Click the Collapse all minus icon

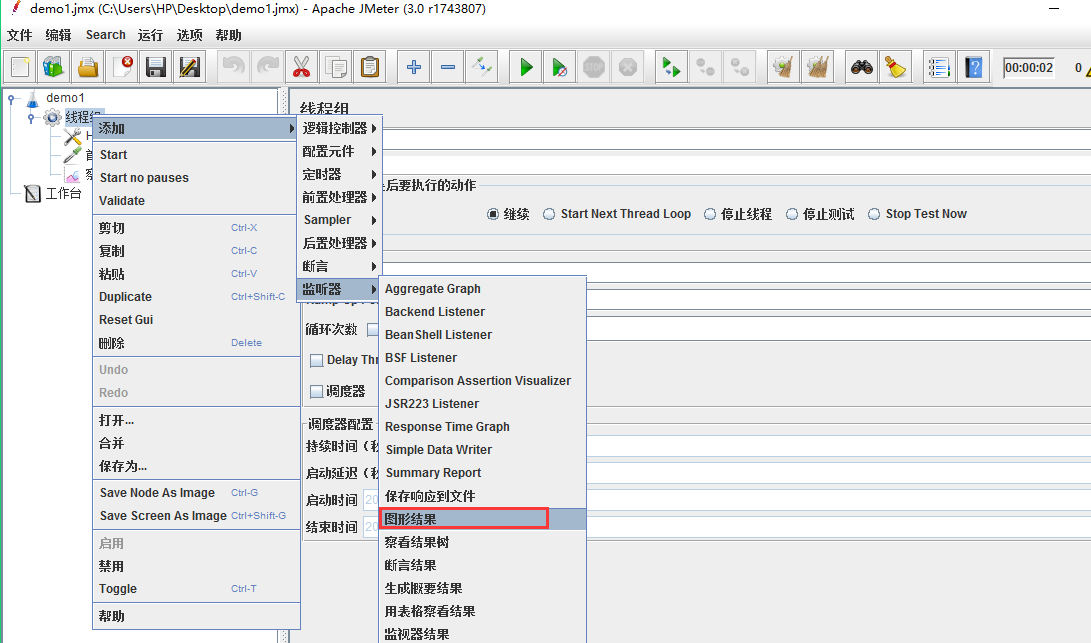pos(447,68)
